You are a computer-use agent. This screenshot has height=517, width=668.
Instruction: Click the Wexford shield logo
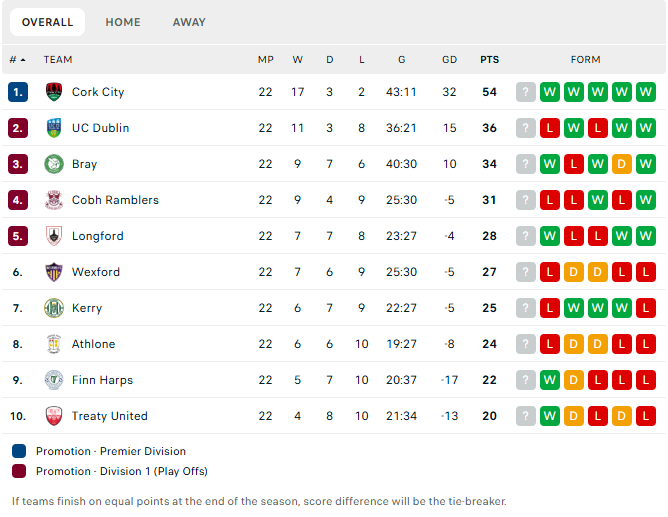click(54, 272)
